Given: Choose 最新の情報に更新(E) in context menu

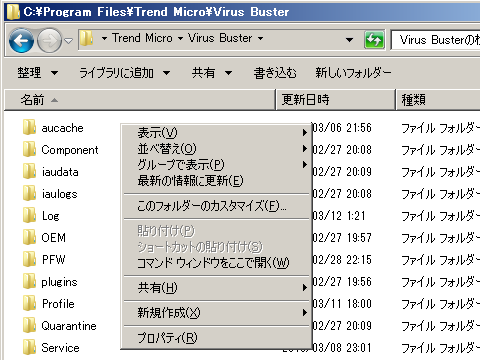Looking at the screenshot, I should coord(217,181).
